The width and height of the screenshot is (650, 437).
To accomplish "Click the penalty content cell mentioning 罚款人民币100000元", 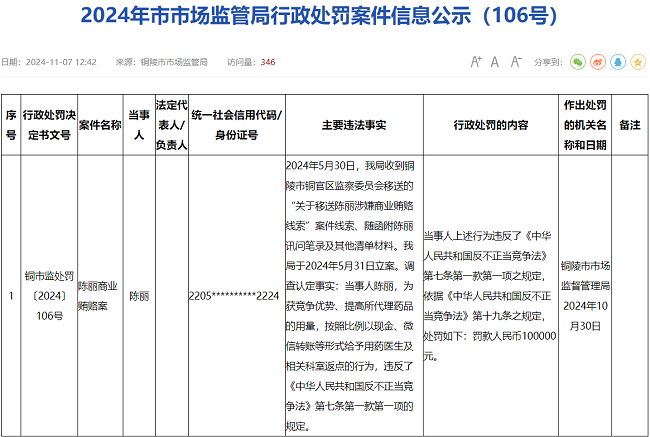I will pos(490,296).
